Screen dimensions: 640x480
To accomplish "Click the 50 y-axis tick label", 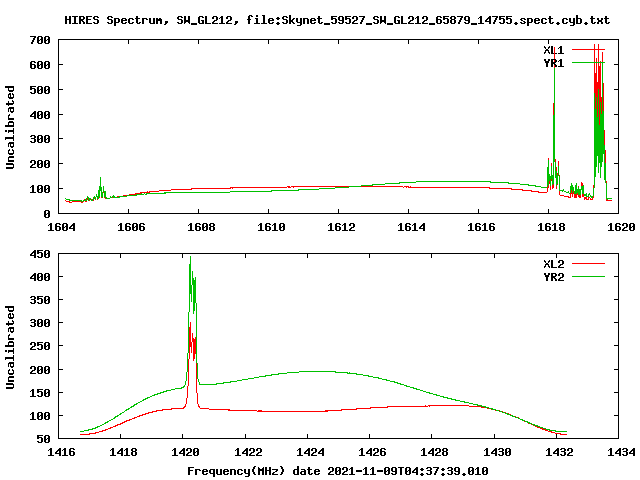I will [44, 439].
